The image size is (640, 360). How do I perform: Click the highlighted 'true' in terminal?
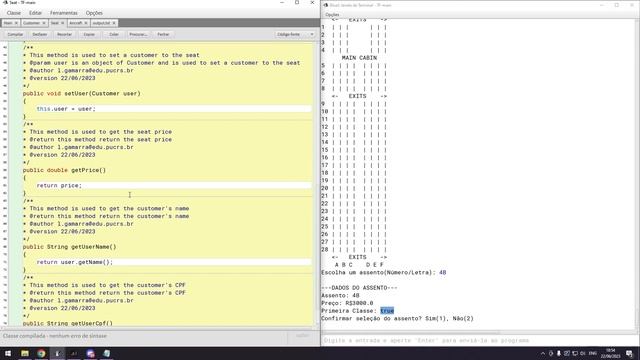point(387,311)
